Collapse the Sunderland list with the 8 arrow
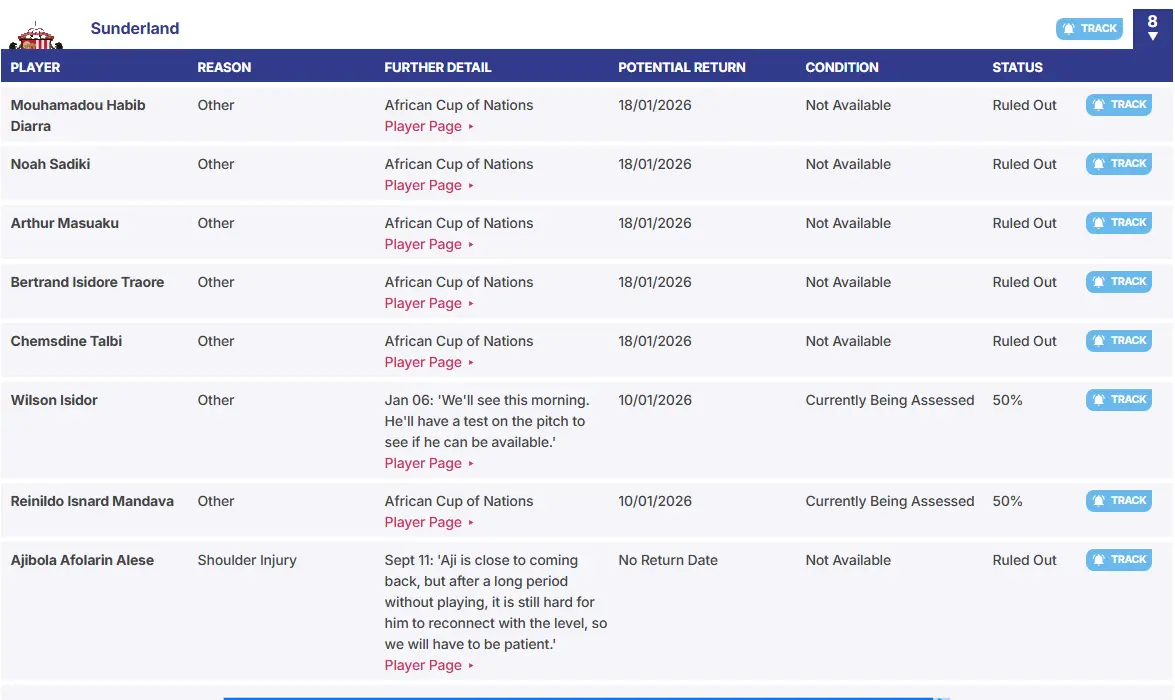Image resolution: width=1175 pixels, height=700 pixels. coord(1153,28)
